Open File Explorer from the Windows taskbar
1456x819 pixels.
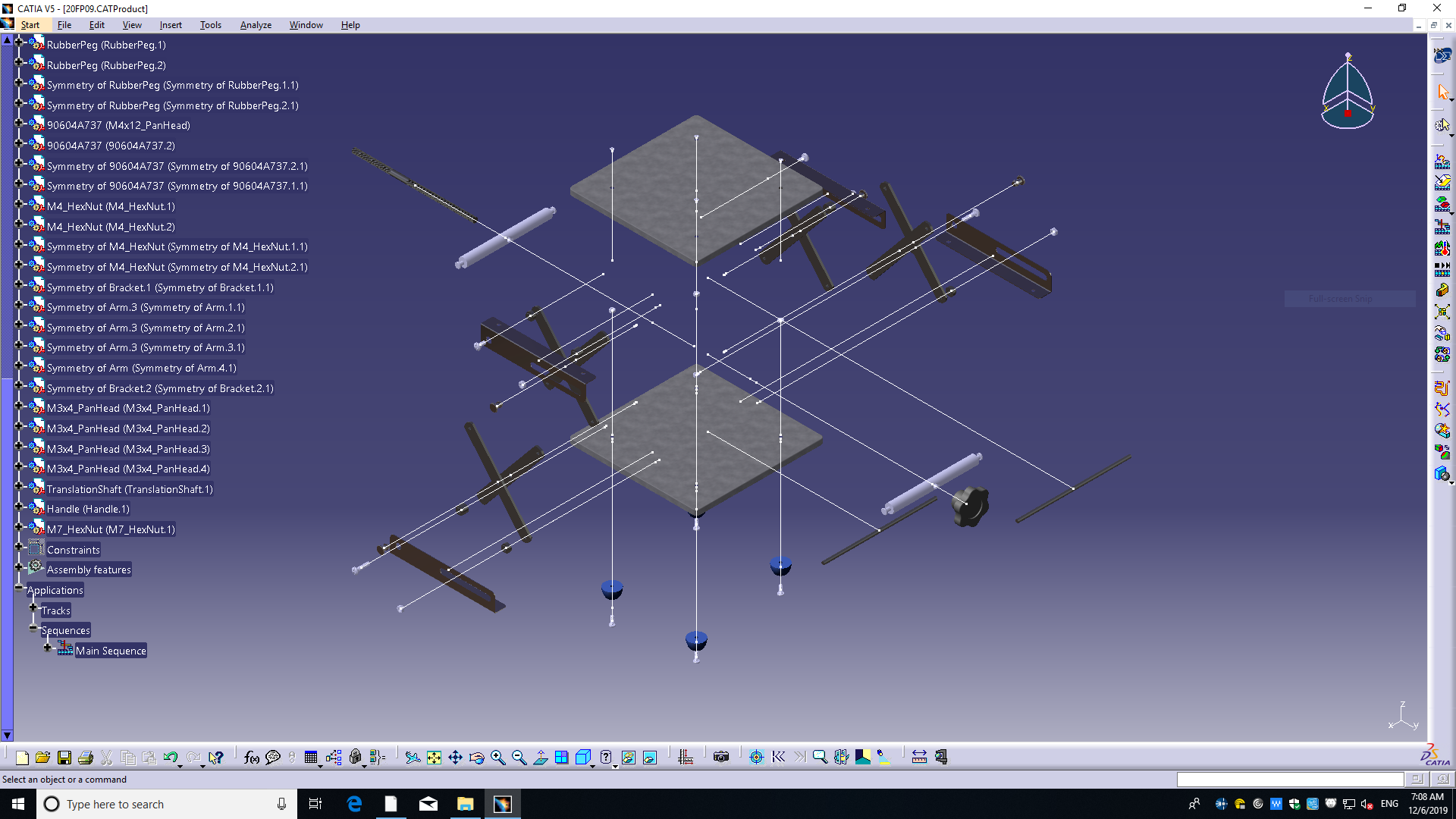[465, 804]
